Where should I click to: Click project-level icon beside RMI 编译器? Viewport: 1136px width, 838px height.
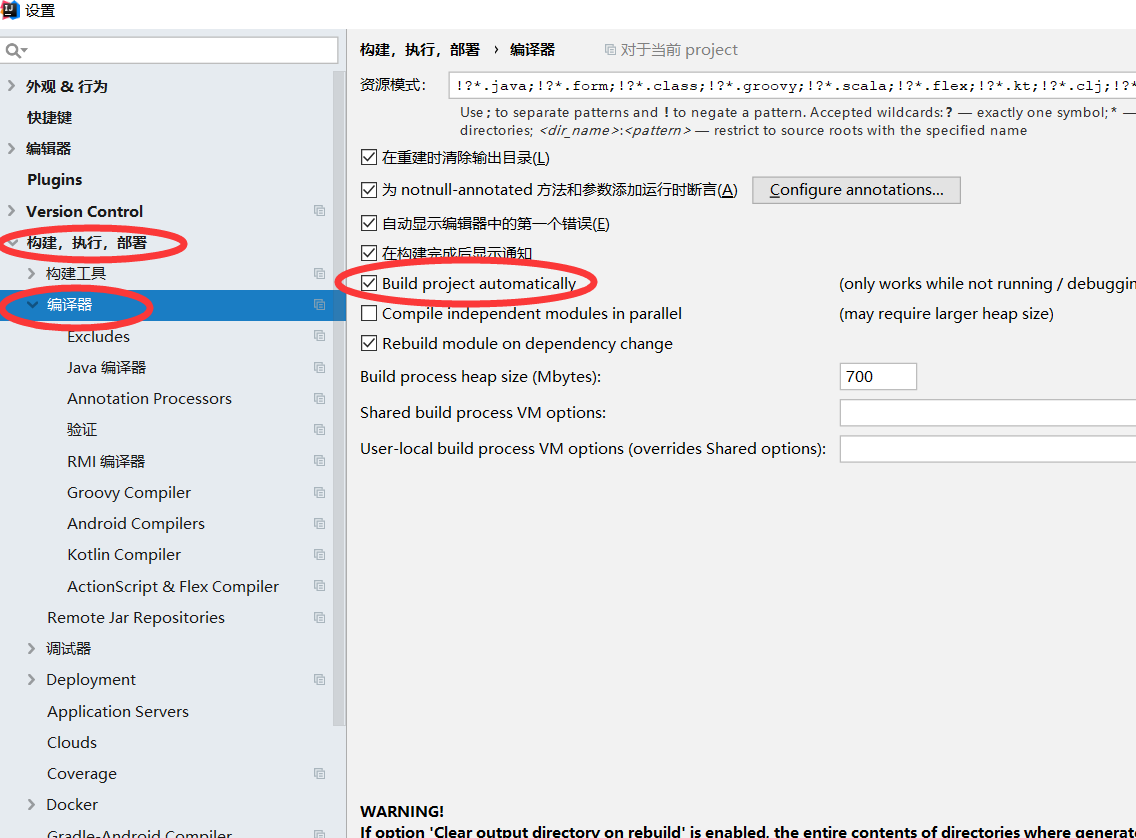[x=320, y=461]
